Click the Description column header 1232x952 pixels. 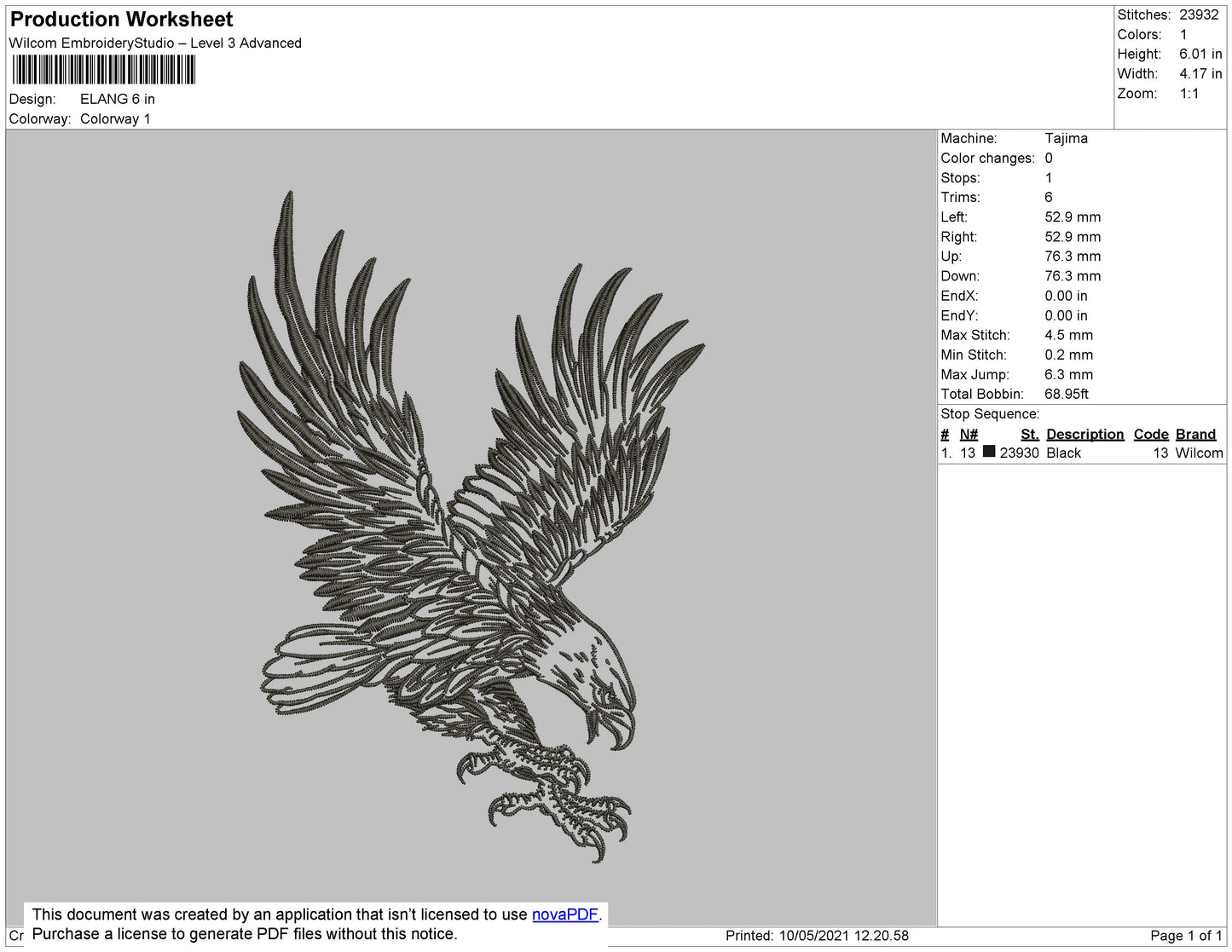coord(1085,434)
